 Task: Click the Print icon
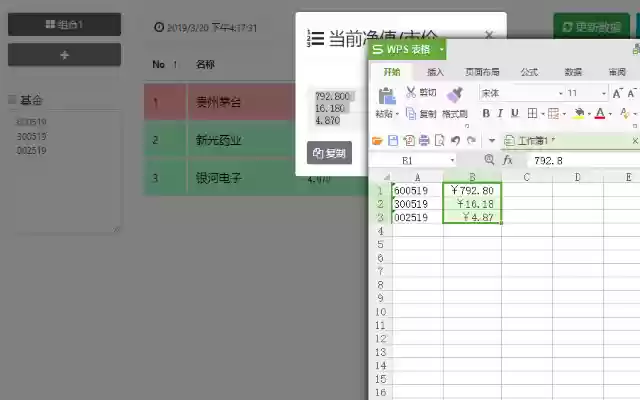(424, 141)
